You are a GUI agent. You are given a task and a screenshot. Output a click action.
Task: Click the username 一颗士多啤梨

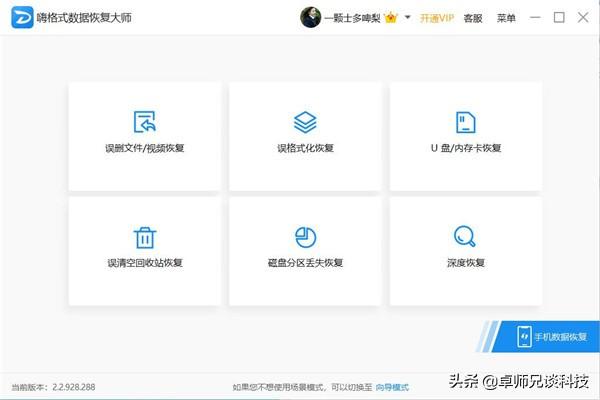354,18
